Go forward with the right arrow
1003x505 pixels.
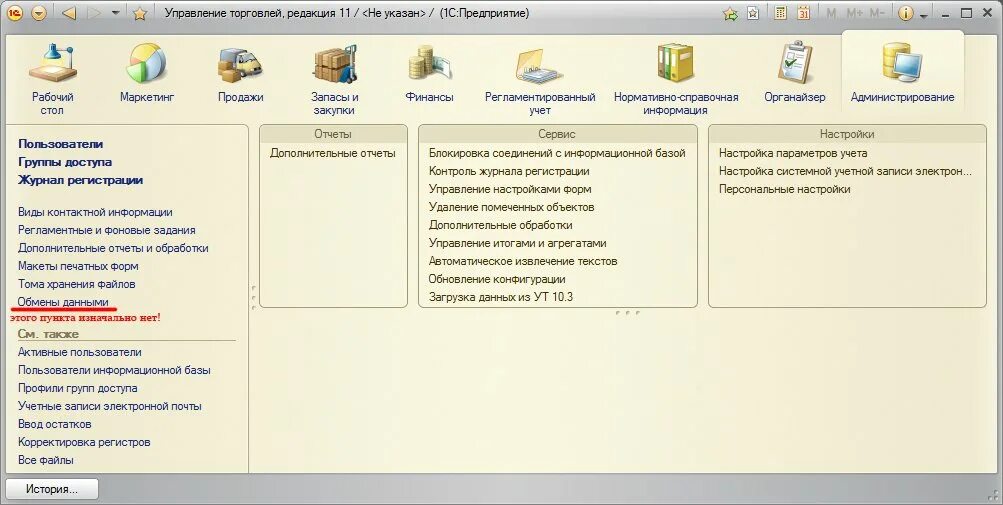tap(93, 13)
